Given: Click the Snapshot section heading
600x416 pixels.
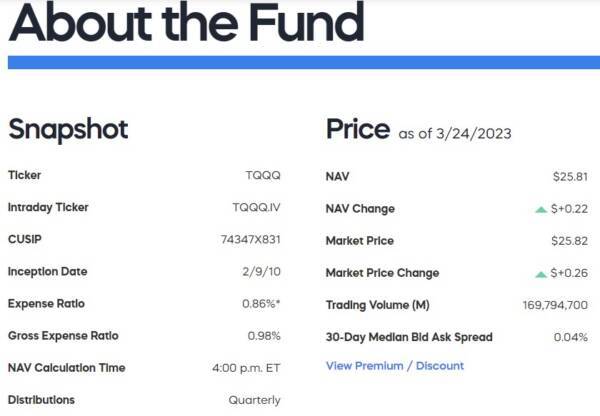Looking at the screenshot, I should coord(68,130).
